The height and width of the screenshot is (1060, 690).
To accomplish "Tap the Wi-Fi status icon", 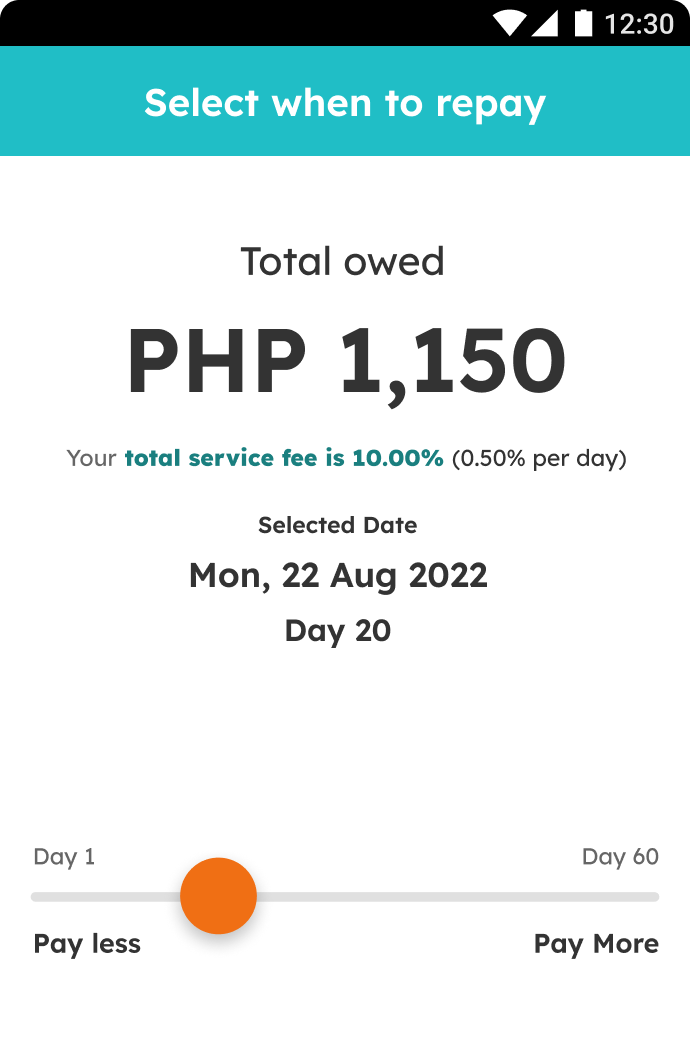I will click(x=508, y=23).
